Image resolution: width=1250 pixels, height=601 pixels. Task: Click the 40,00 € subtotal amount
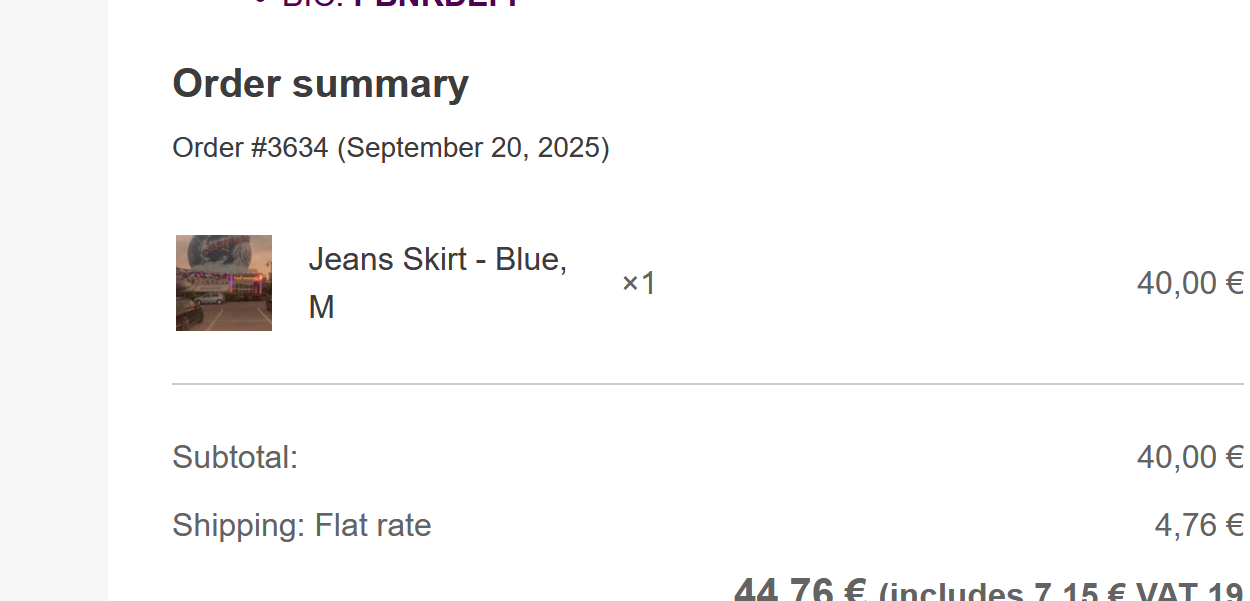pos(1189,458)
